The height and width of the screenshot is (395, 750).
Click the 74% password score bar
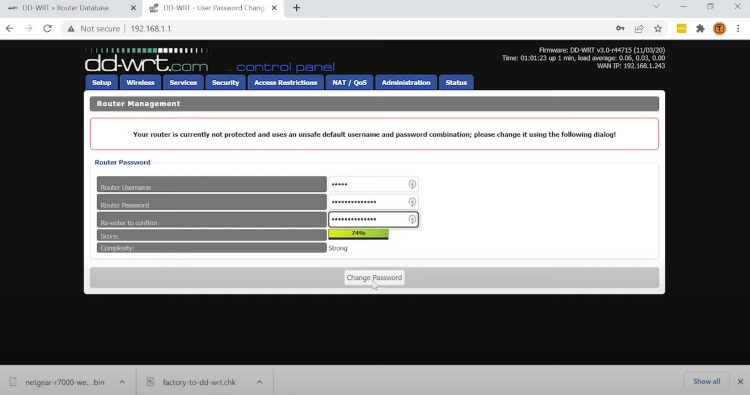358,234
